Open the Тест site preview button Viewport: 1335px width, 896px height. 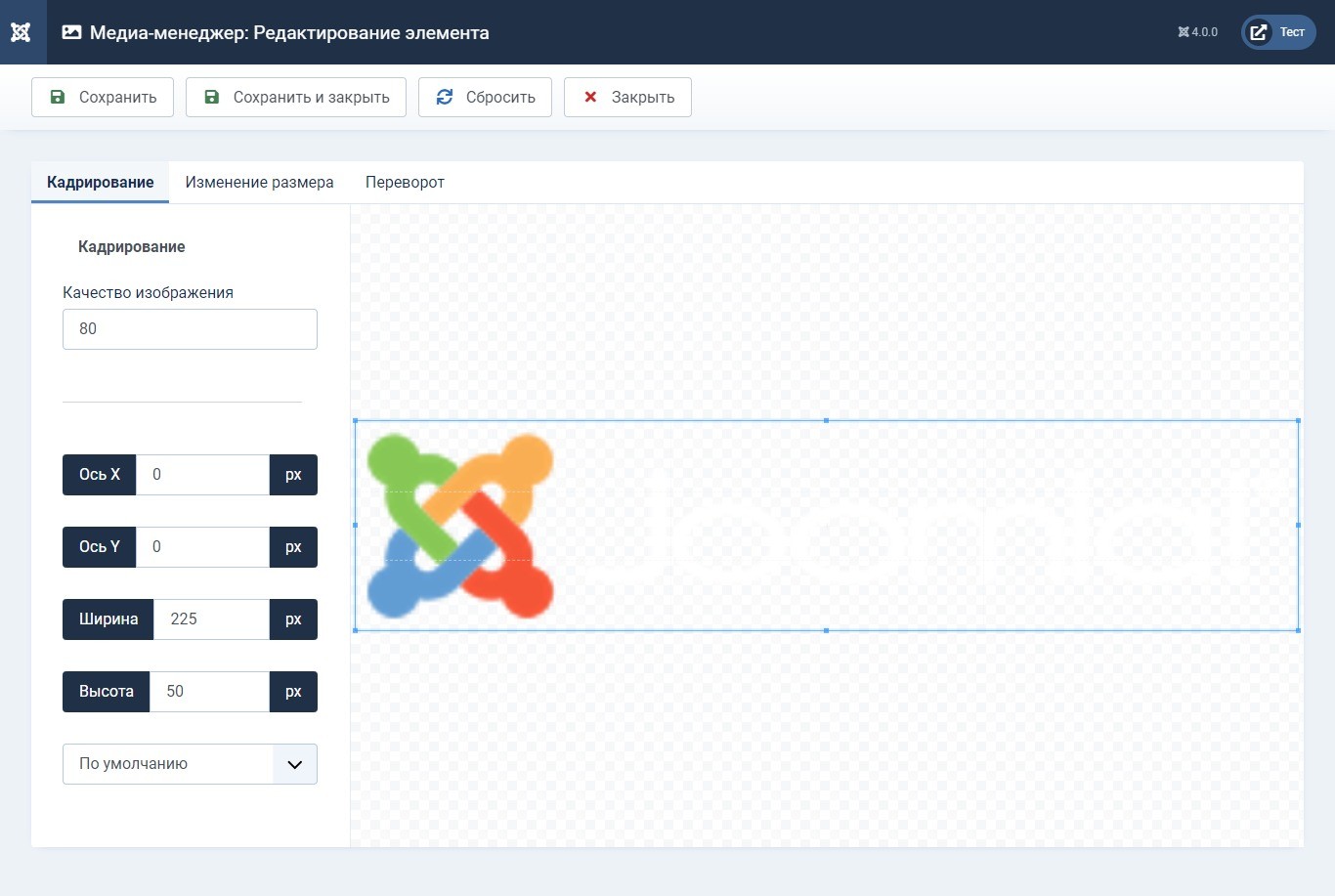pos(1278,32)
